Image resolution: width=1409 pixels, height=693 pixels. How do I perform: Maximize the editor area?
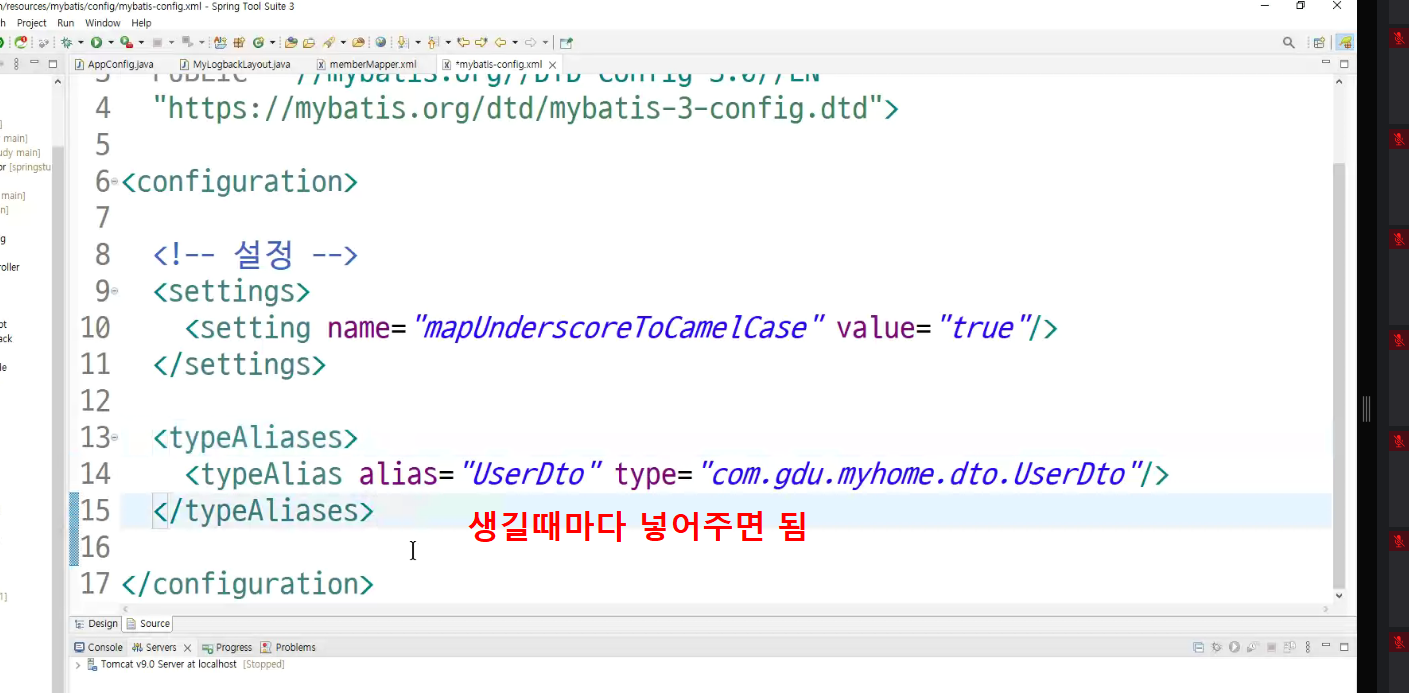(x=1344, y=64)
